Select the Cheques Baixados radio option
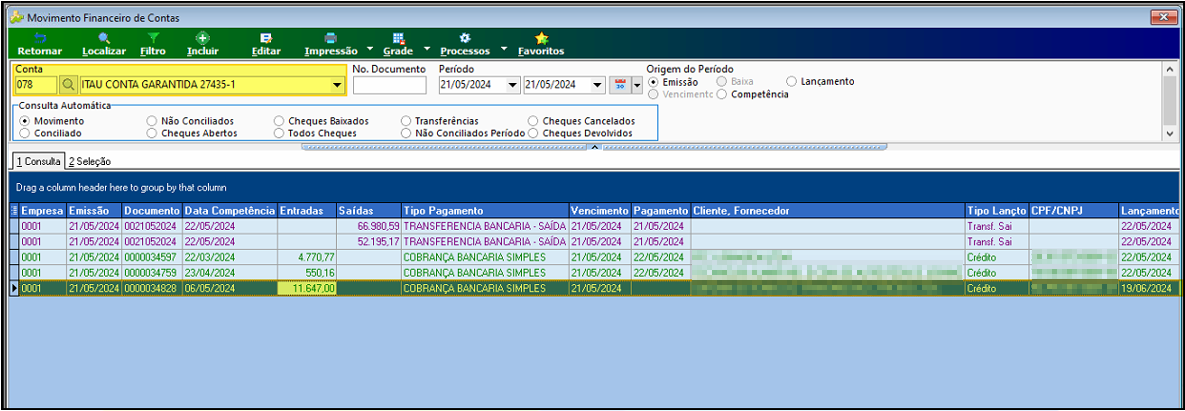This screenshot has height=411, width=1185. (279, 121)
